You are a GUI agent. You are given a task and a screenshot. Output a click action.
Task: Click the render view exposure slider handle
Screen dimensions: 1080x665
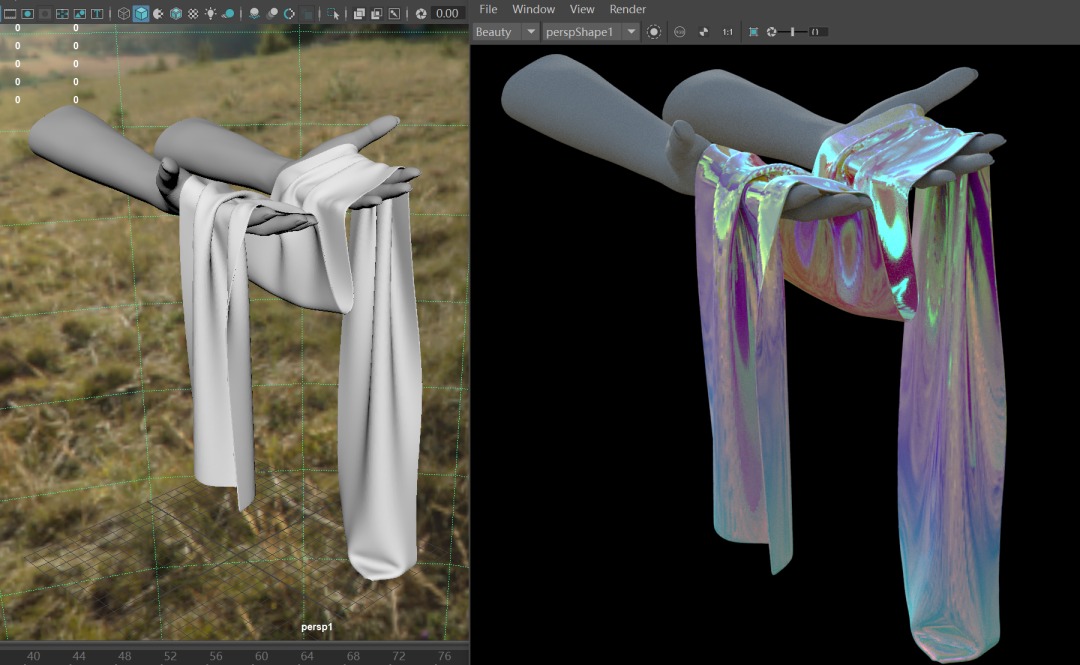(793, 32)
